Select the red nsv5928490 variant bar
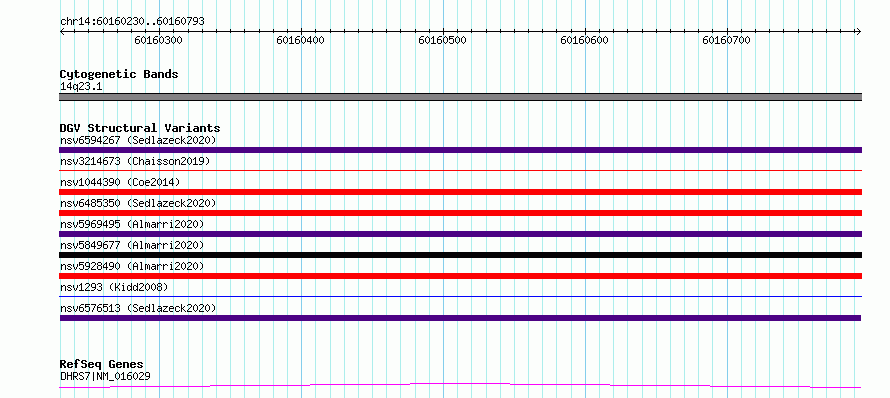This screenshot has width=890, height=398. pos(460,276)
